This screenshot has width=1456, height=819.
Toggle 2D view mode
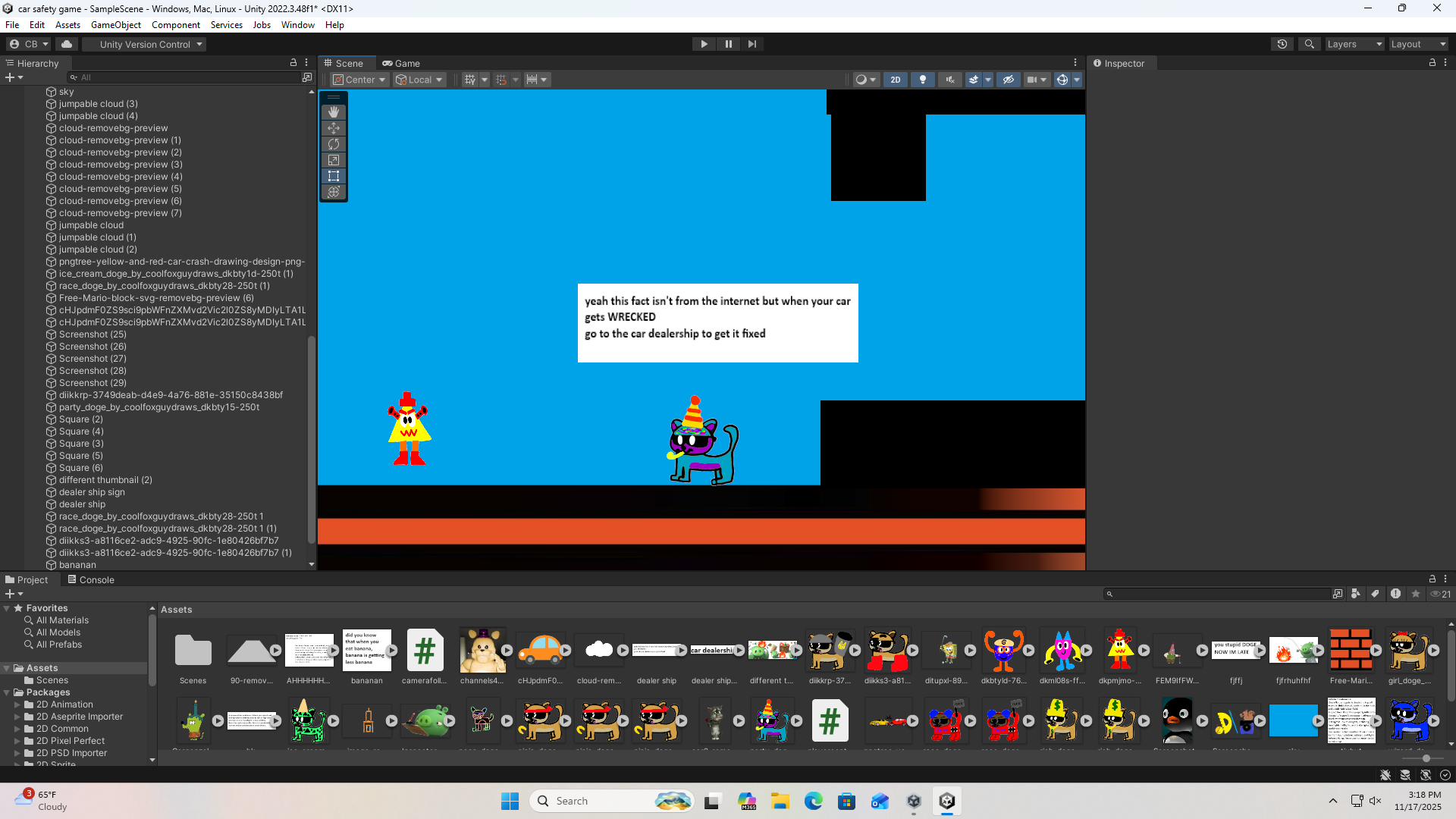pos(896,80)
